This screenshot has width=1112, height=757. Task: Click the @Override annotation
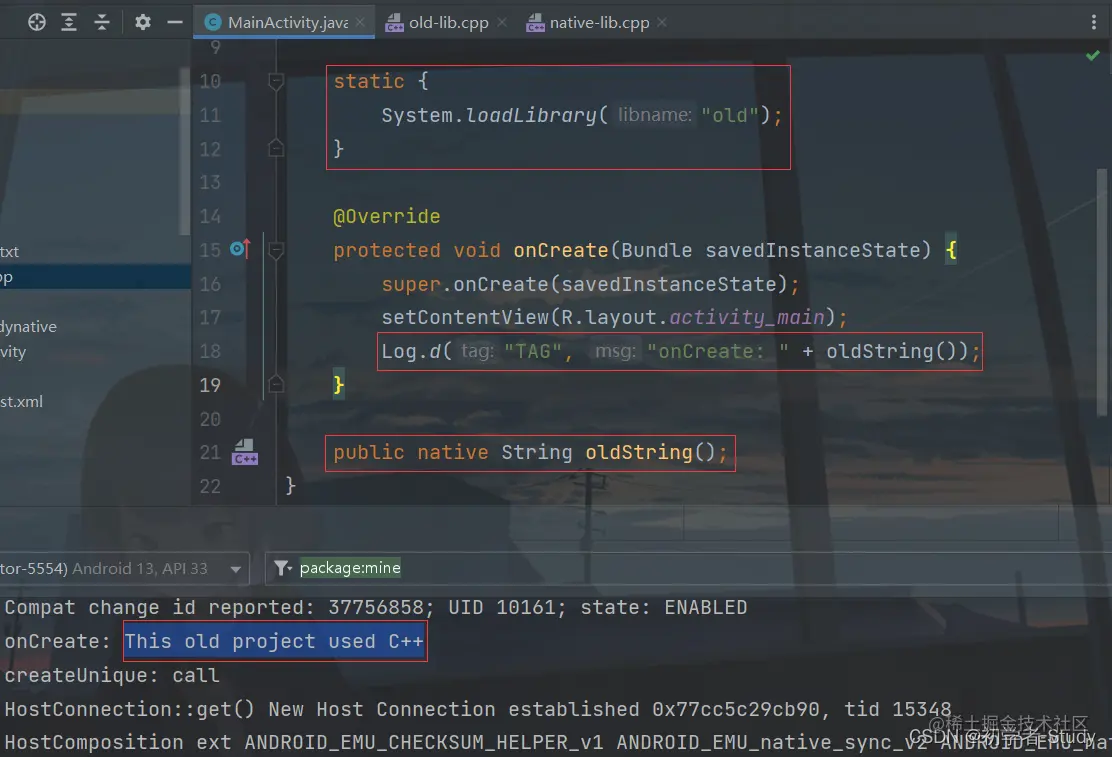pos(387,216)
